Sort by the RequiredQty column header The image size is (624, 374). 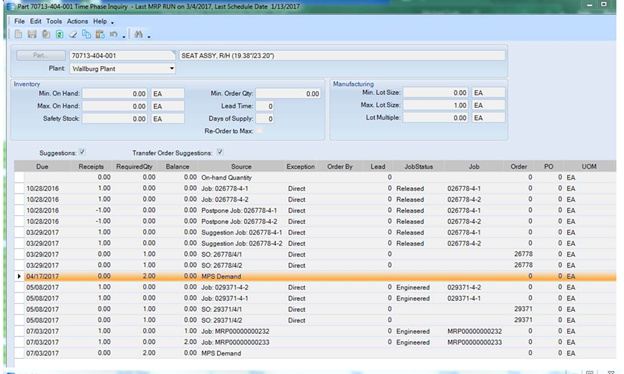coord(134,166)
